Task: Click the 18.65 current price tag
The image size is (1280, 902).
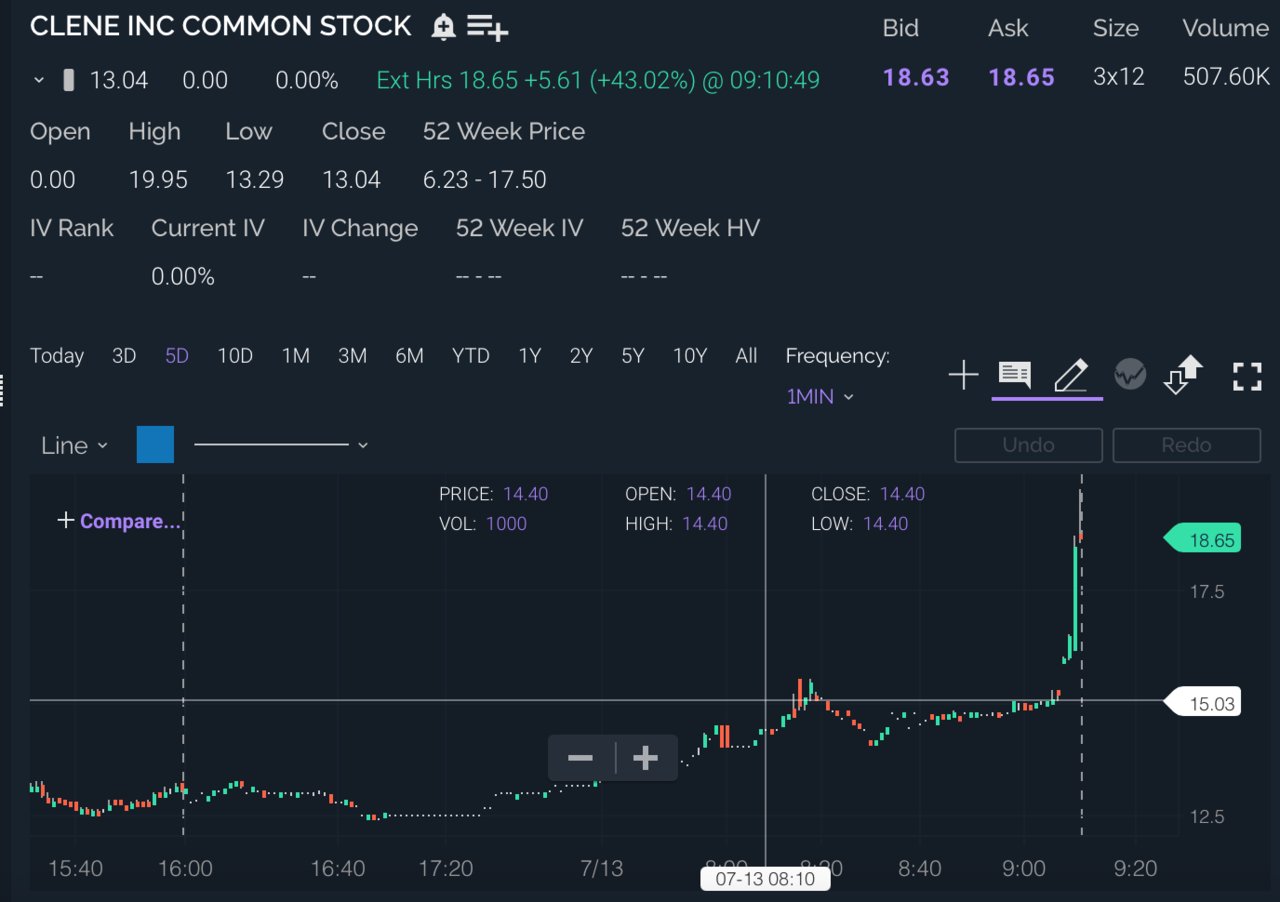Action: (1202, 540)
